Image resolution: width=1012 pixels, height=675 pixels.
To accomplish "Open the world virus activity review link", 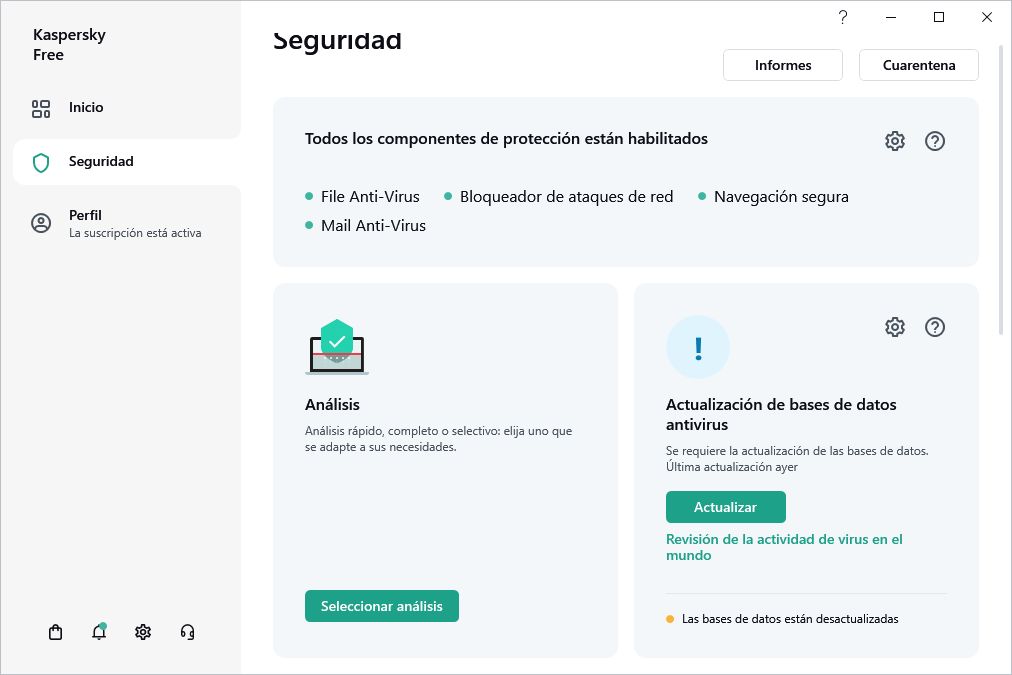I will [x=784, y=547].
